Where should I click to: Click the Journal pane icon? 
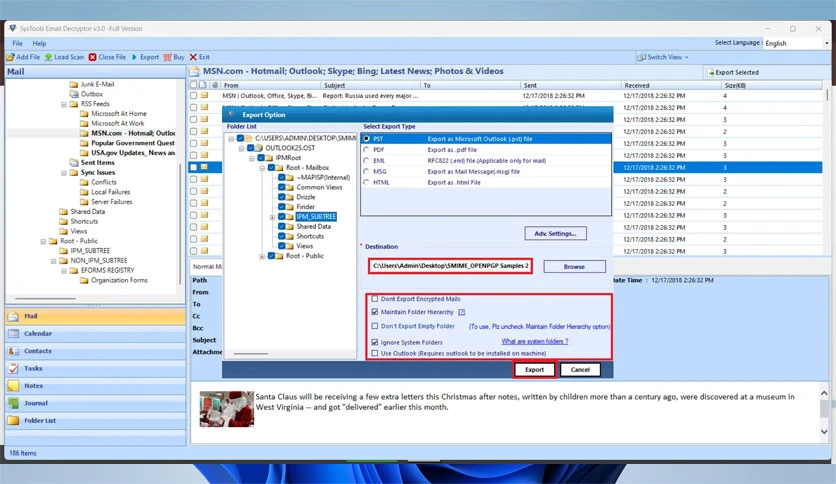point(13,403)
